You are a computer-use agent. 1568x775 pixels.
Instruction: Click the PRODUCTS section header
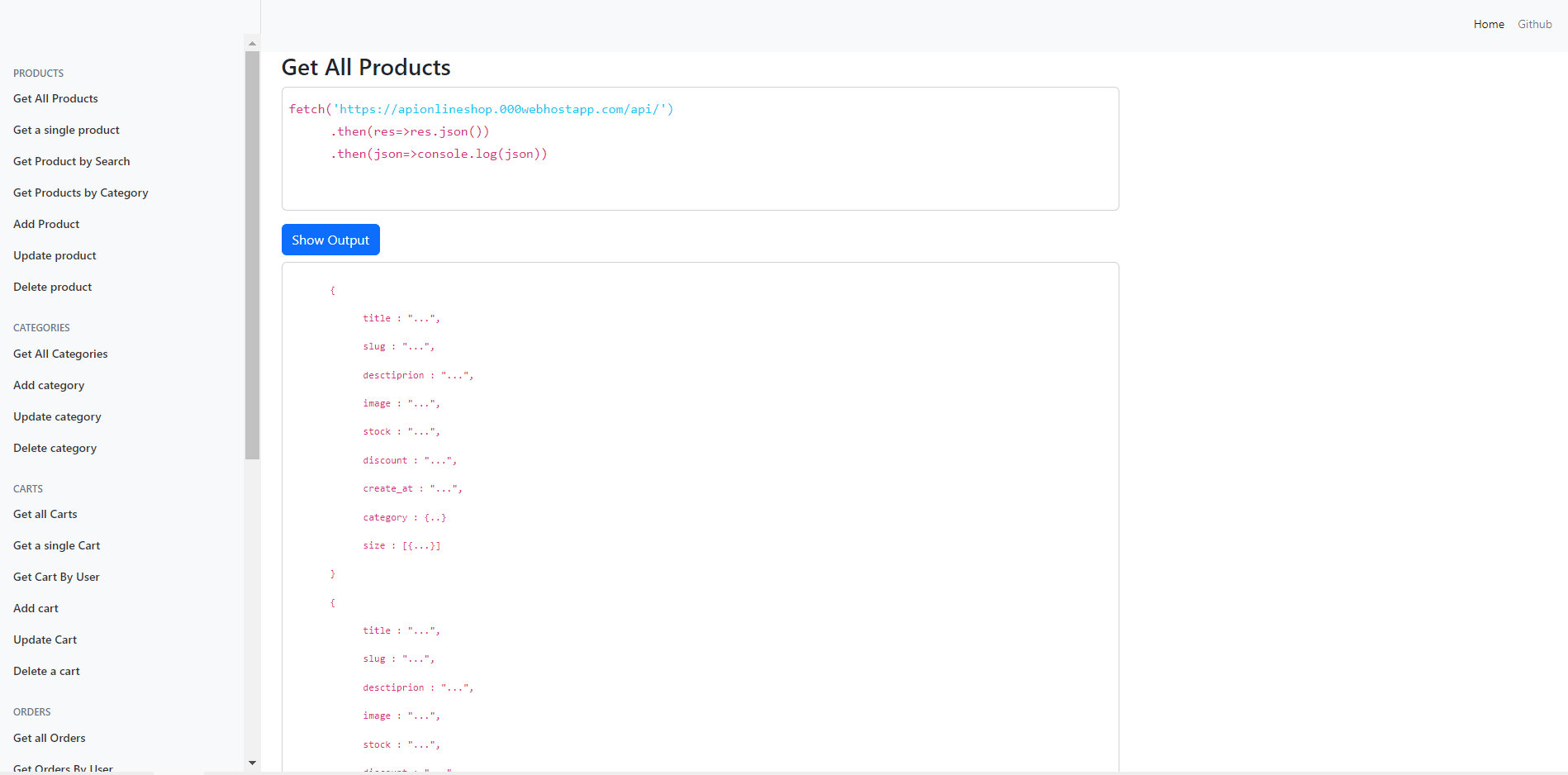click(x=38, y=74)
